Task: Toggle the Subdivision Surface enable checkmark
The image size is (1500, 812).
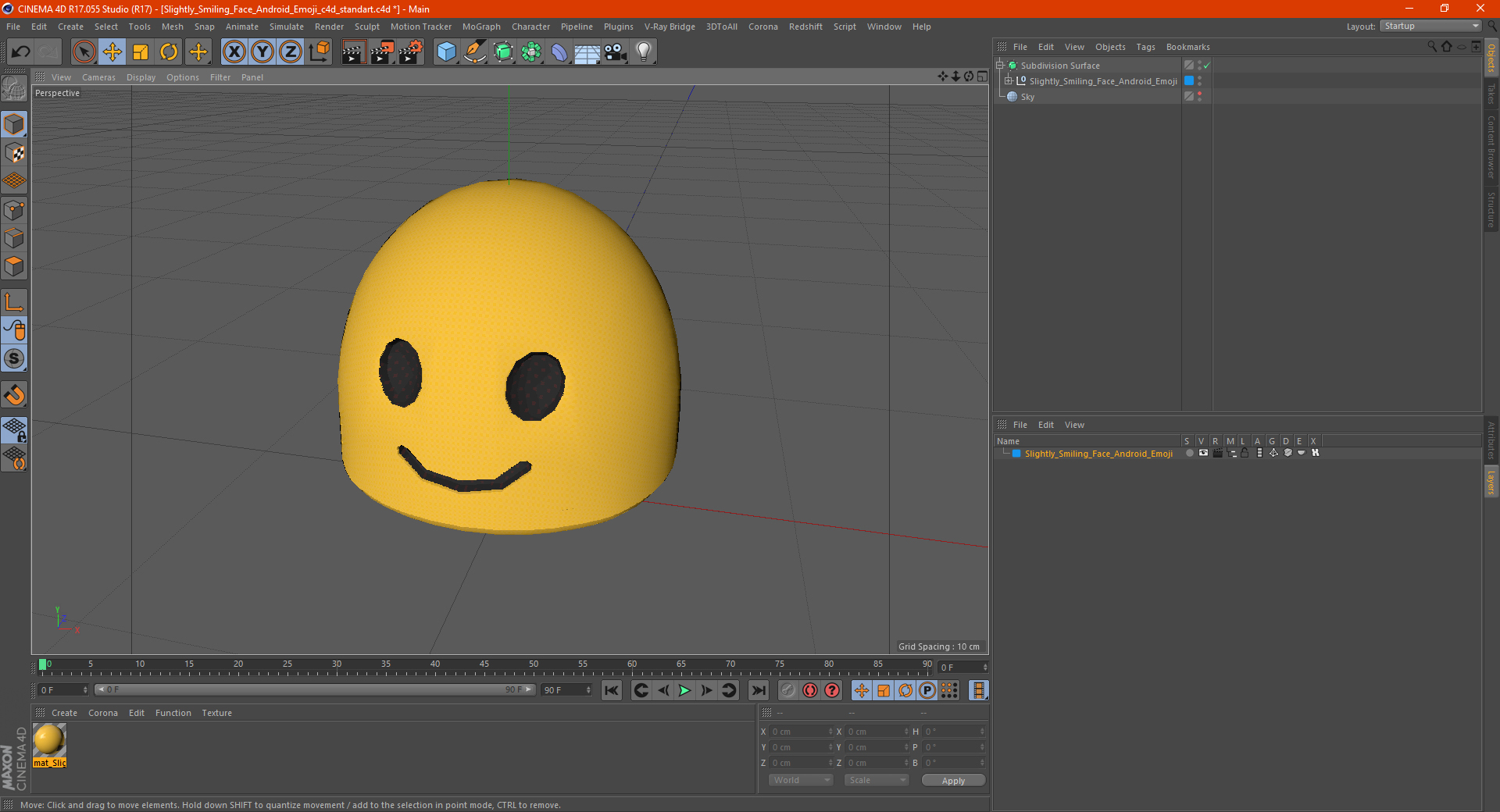Action: pos(1207,66)
